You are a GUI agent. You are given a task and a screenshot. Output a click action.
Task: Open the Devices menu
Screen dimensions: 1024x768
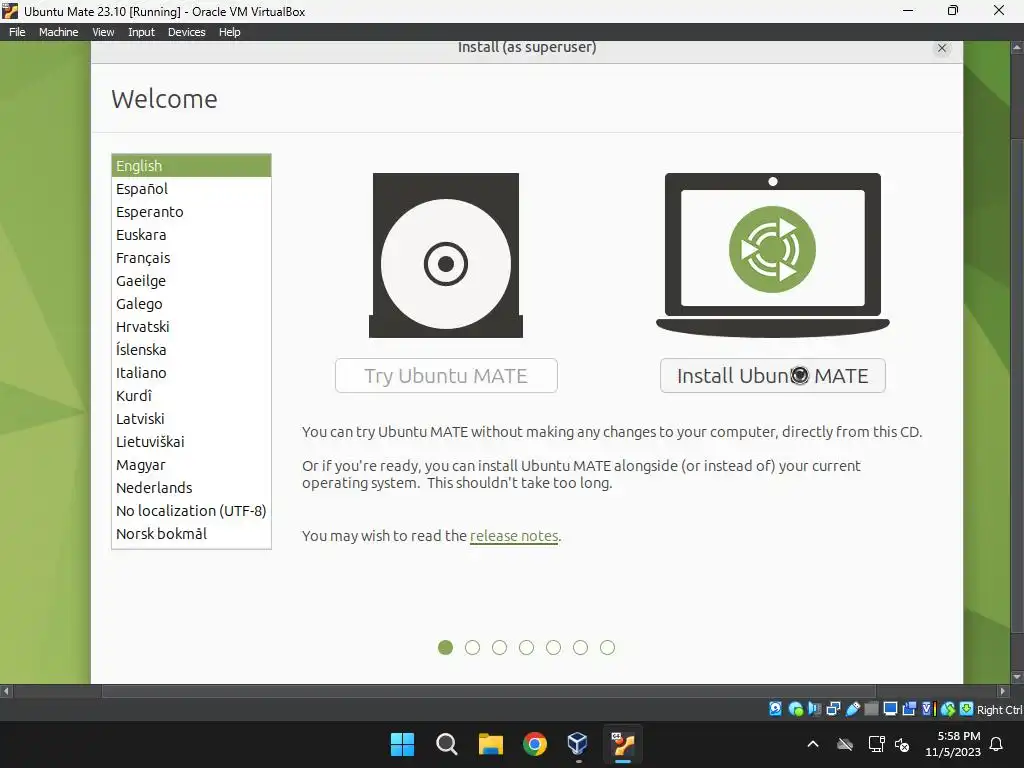coord(187,32)
